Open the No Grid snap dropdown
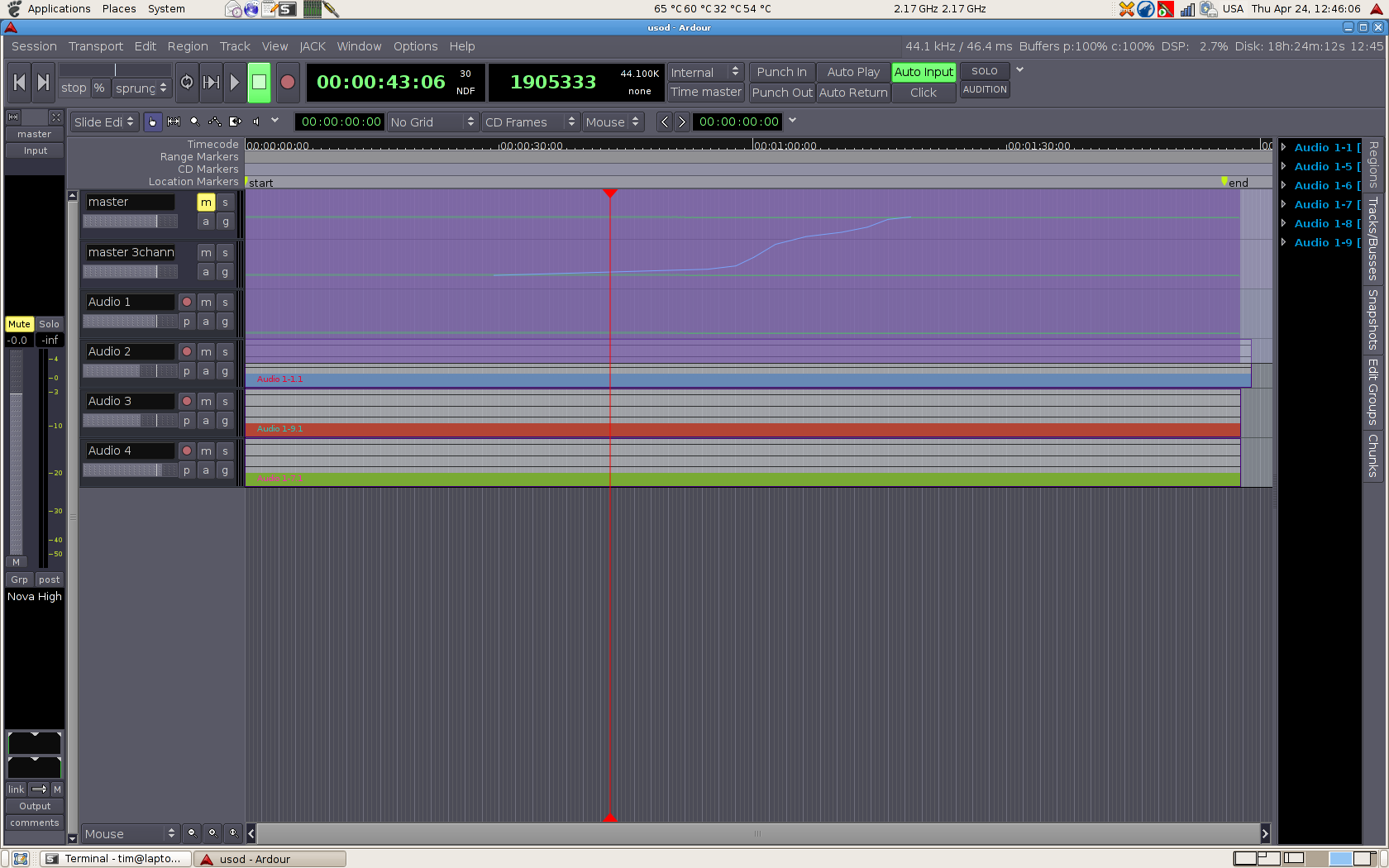The image size is (1389, 868). click(x=432, y=122)
